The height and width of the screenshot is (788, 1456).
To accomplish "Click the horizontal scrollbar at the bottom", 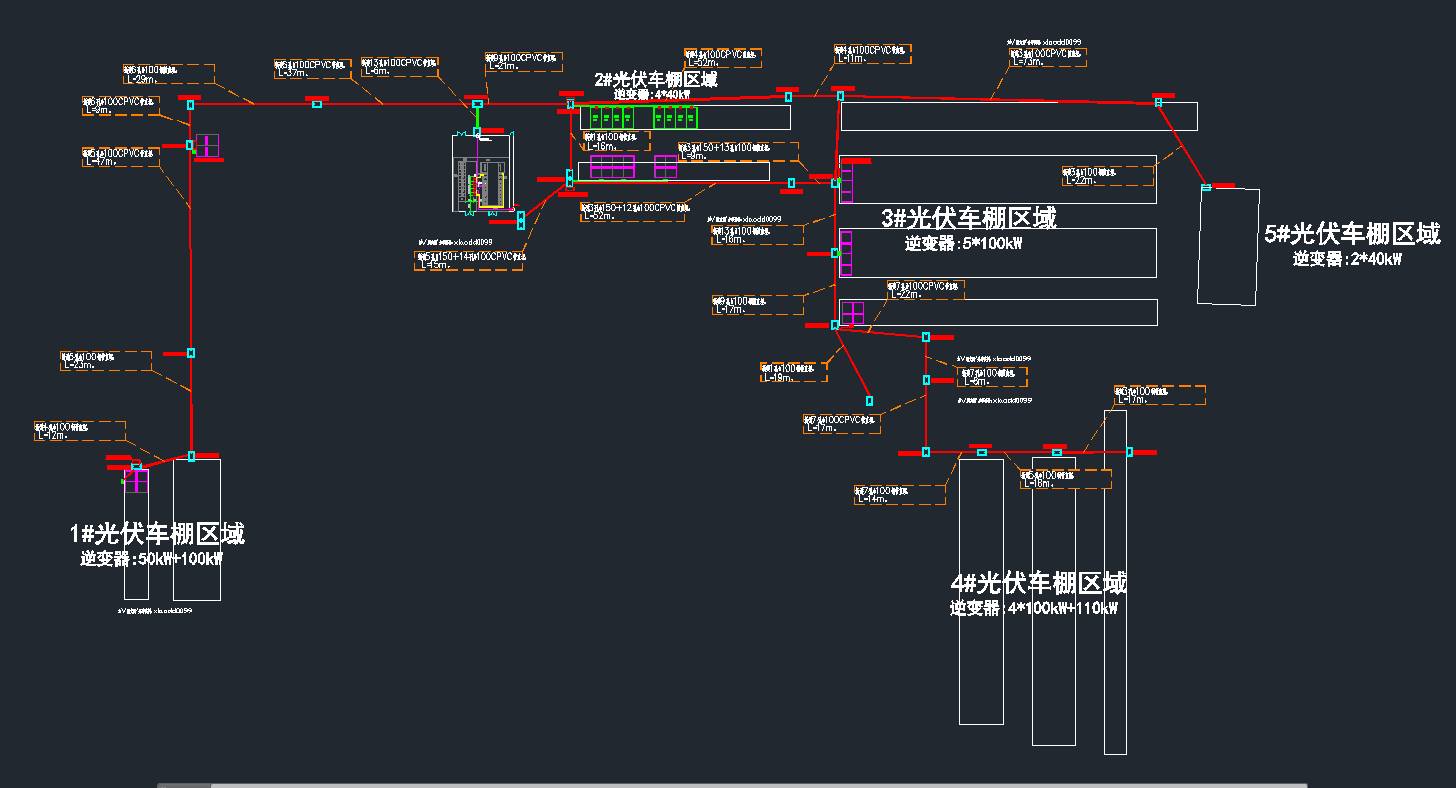I will pos(732,785).
